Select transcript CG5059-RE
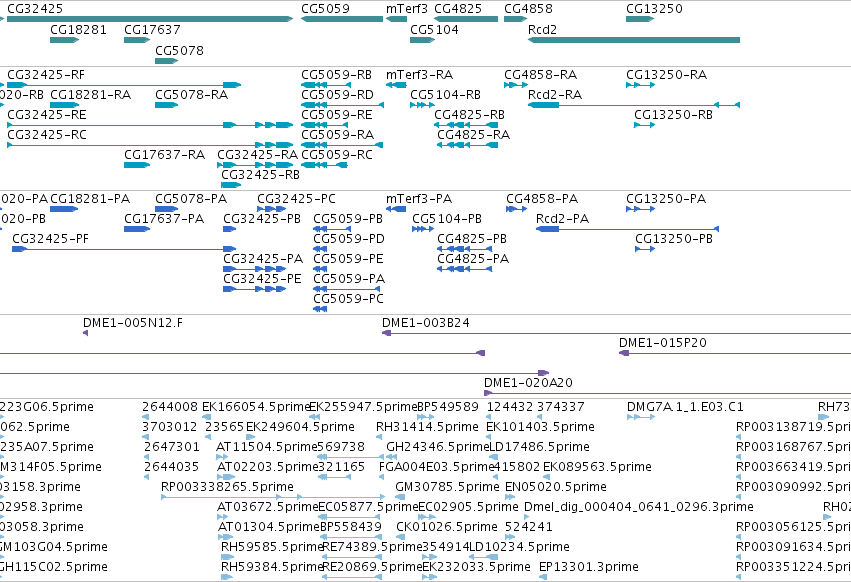851x582 pixels. pos(325,125)
